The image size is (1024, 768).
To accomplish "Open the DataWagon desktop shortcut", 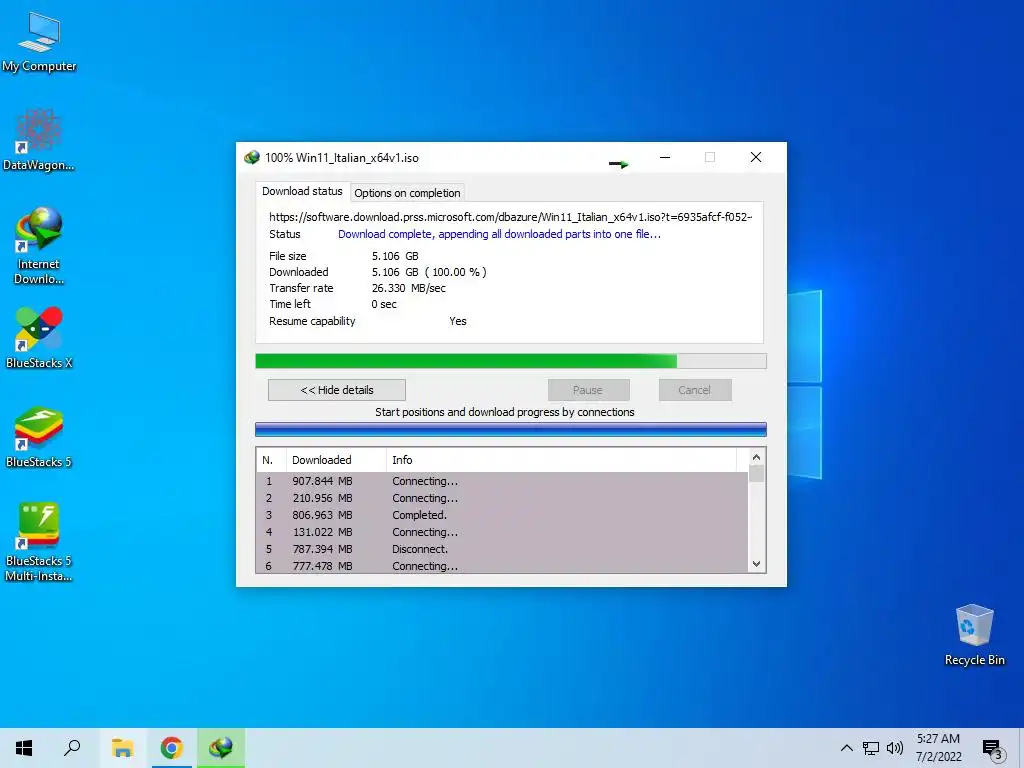I will click(39, 139).
